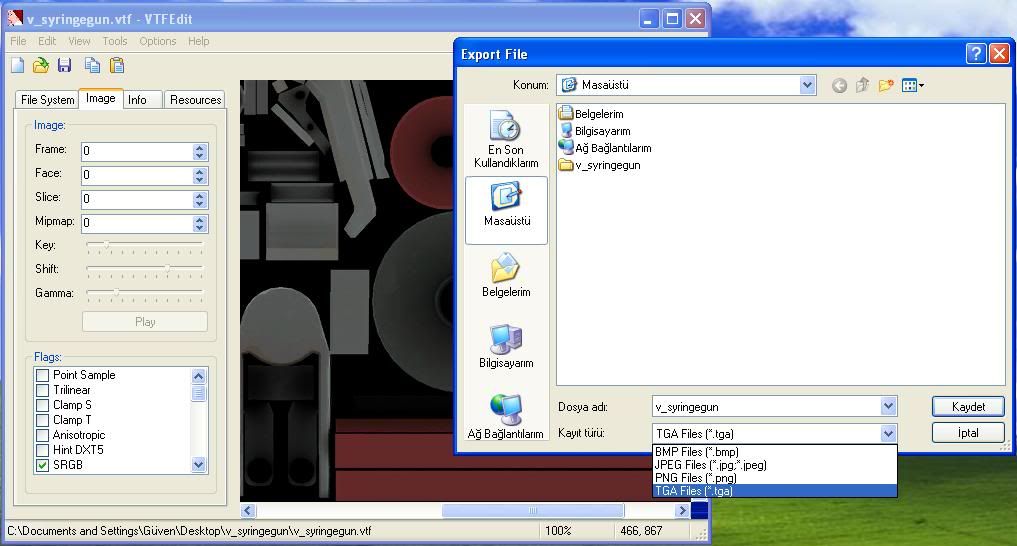Click the Copy toolbar icon
This screenshot has width=1017, height=546.
coord(92,66)
